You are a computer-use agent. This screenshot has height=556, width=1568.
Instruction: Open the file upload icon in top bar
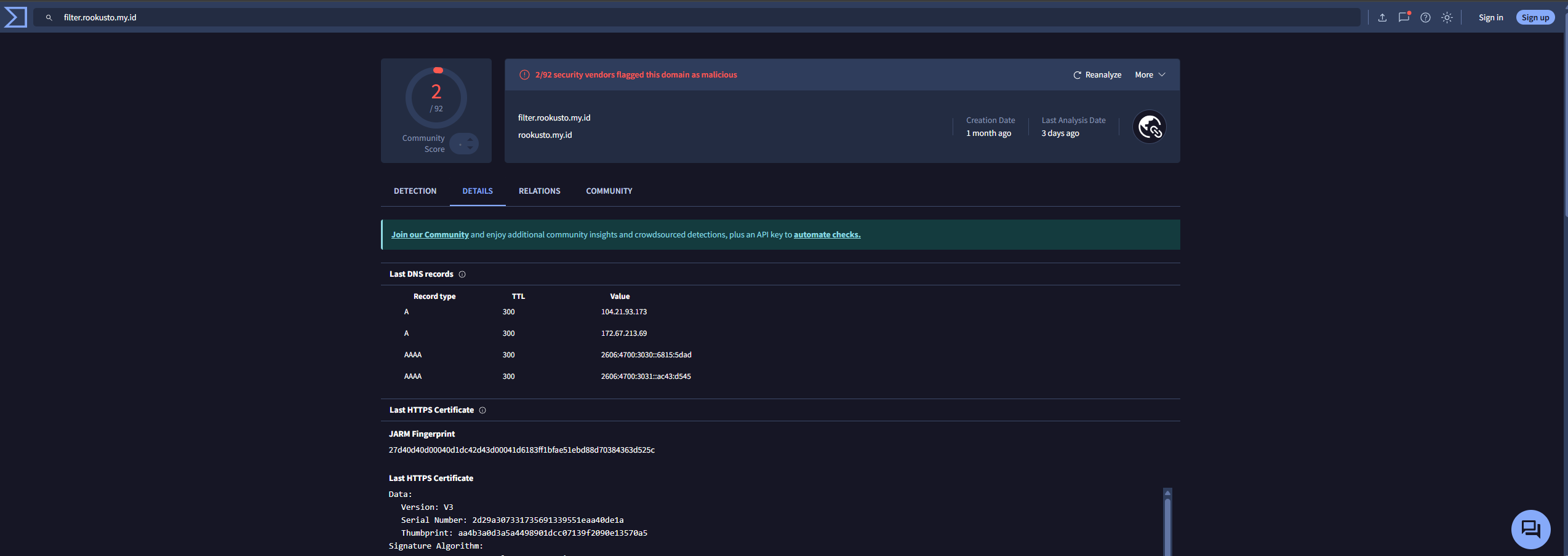1382,17
